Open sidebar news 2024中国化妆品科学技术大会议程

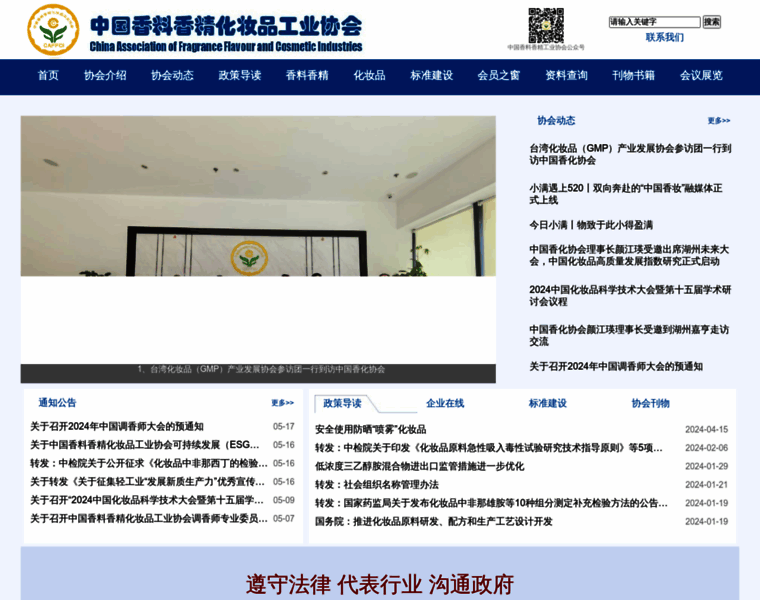click(630, 296)
